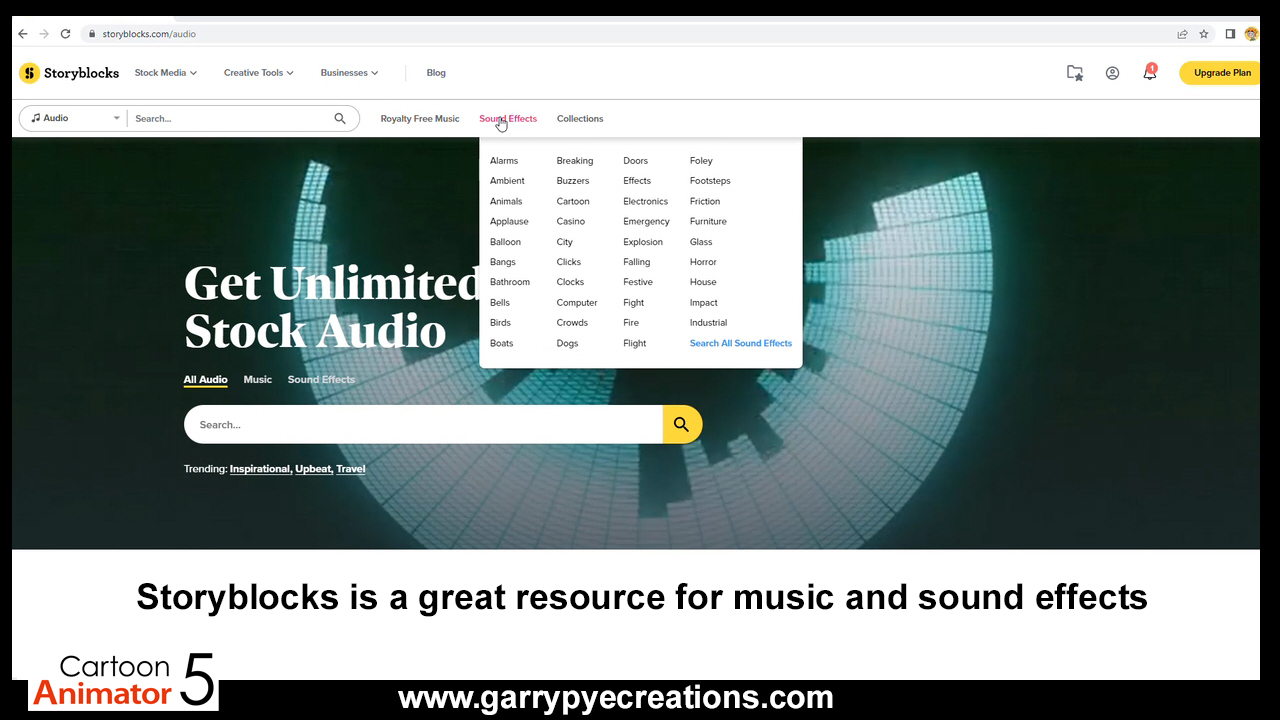The width and height of the screenshot is (1280, 720).
Task: Open the favorites folder icon
Action: (x=1075, y=73)
